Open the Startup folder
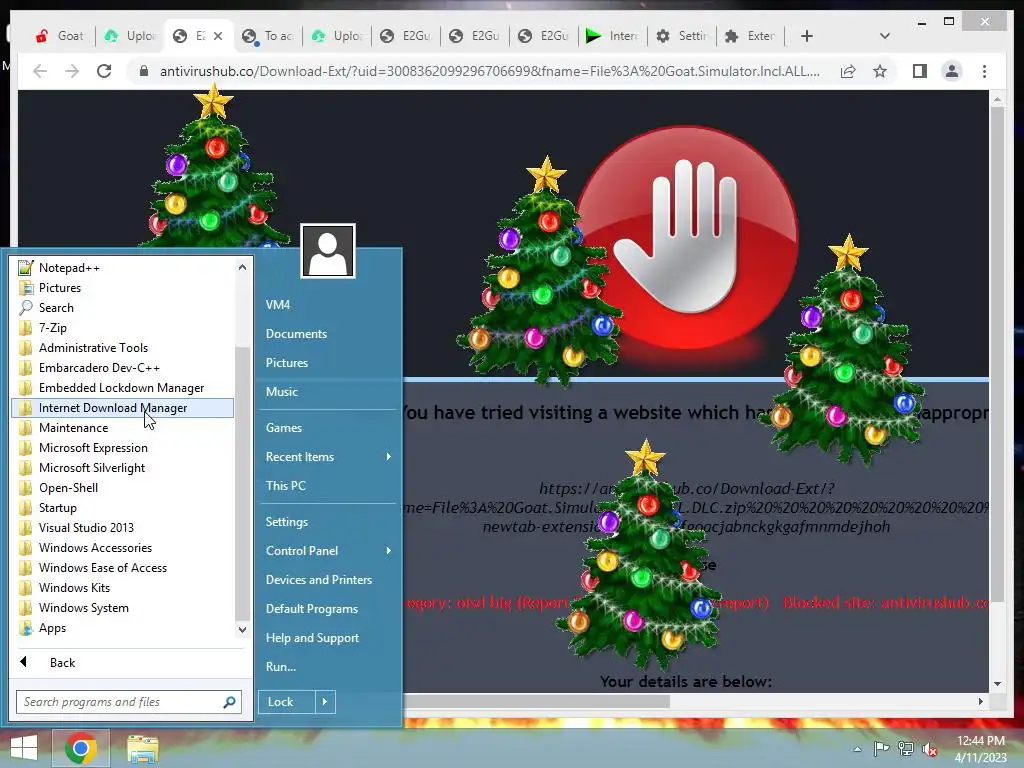Image resolution: width=1024 pixels, height=768 pixels. tap(123, 508)
